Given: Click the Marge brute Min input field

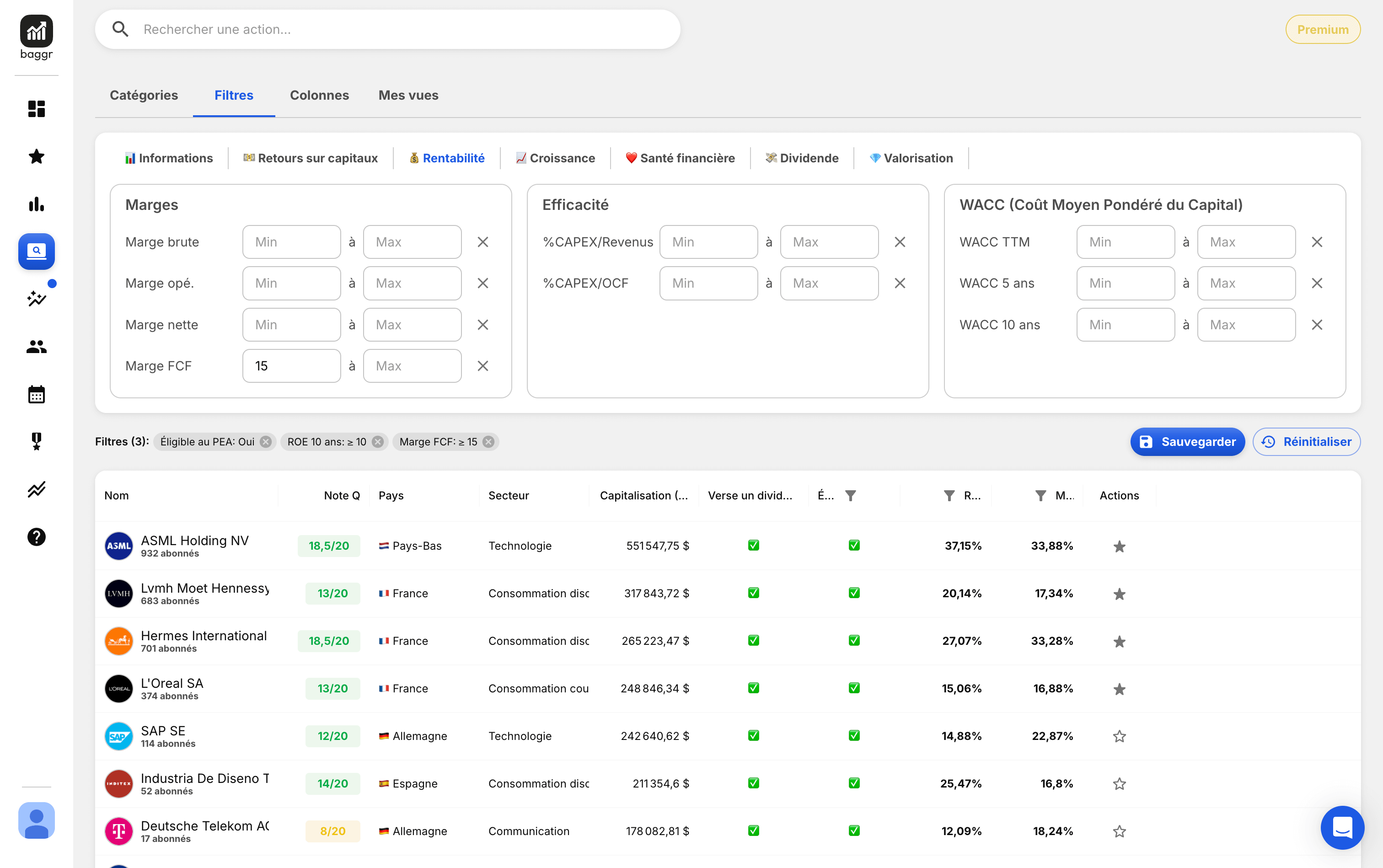Looking at the screenshot, I should pos(292,241).
